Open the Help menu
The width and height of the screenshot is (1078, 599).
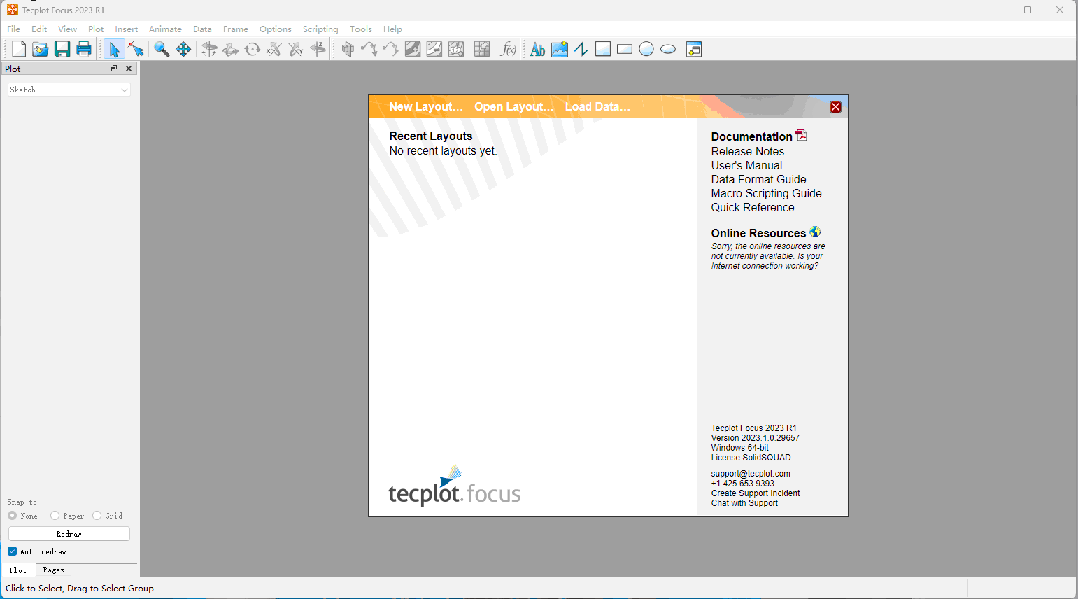click(x=393, y=29)
